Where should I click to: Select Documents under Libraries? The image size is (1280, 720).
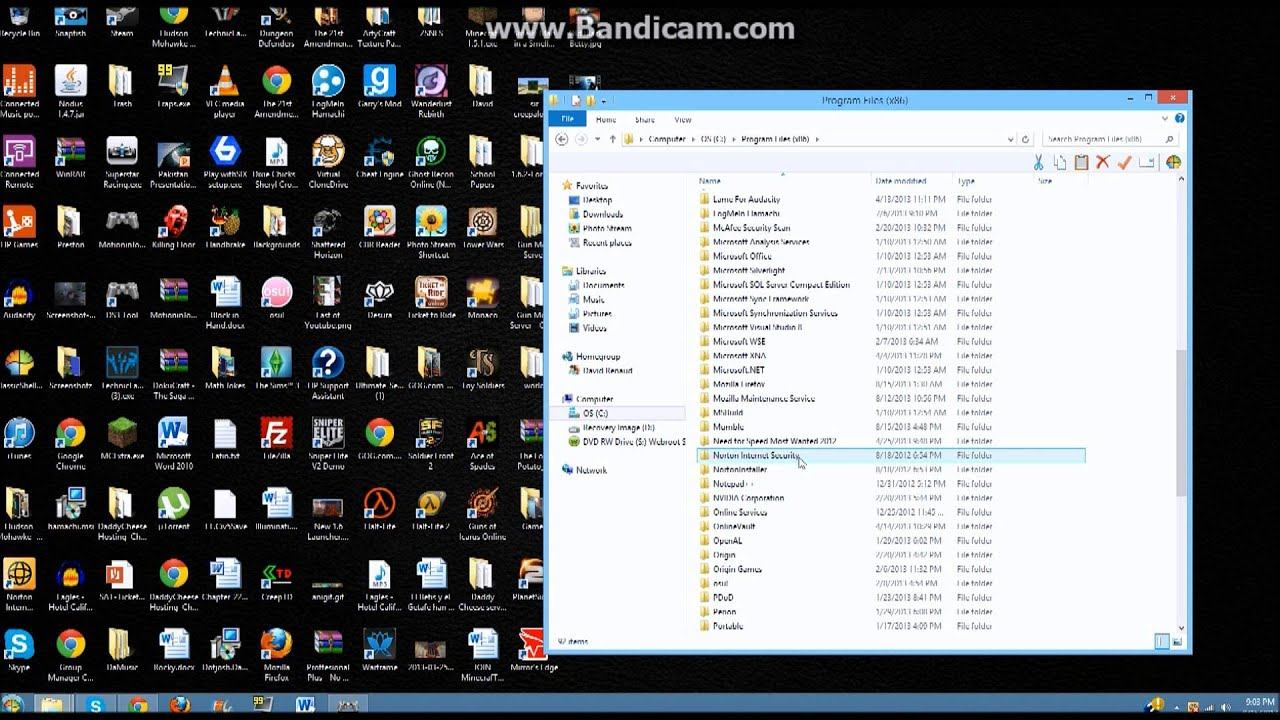point(603,285)
